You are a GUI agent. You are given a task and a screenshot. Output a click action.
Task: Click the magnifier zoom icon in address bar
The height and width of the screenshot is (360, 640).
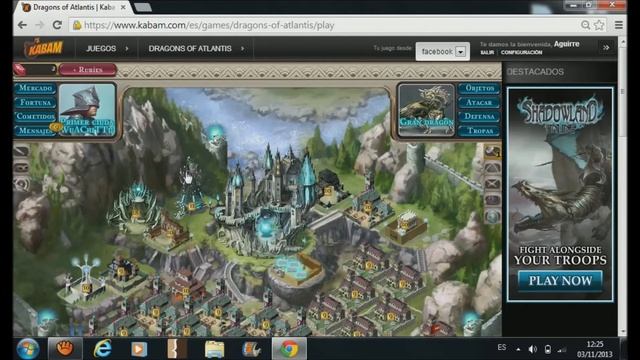pyautogui.click(x=585, y=25)
